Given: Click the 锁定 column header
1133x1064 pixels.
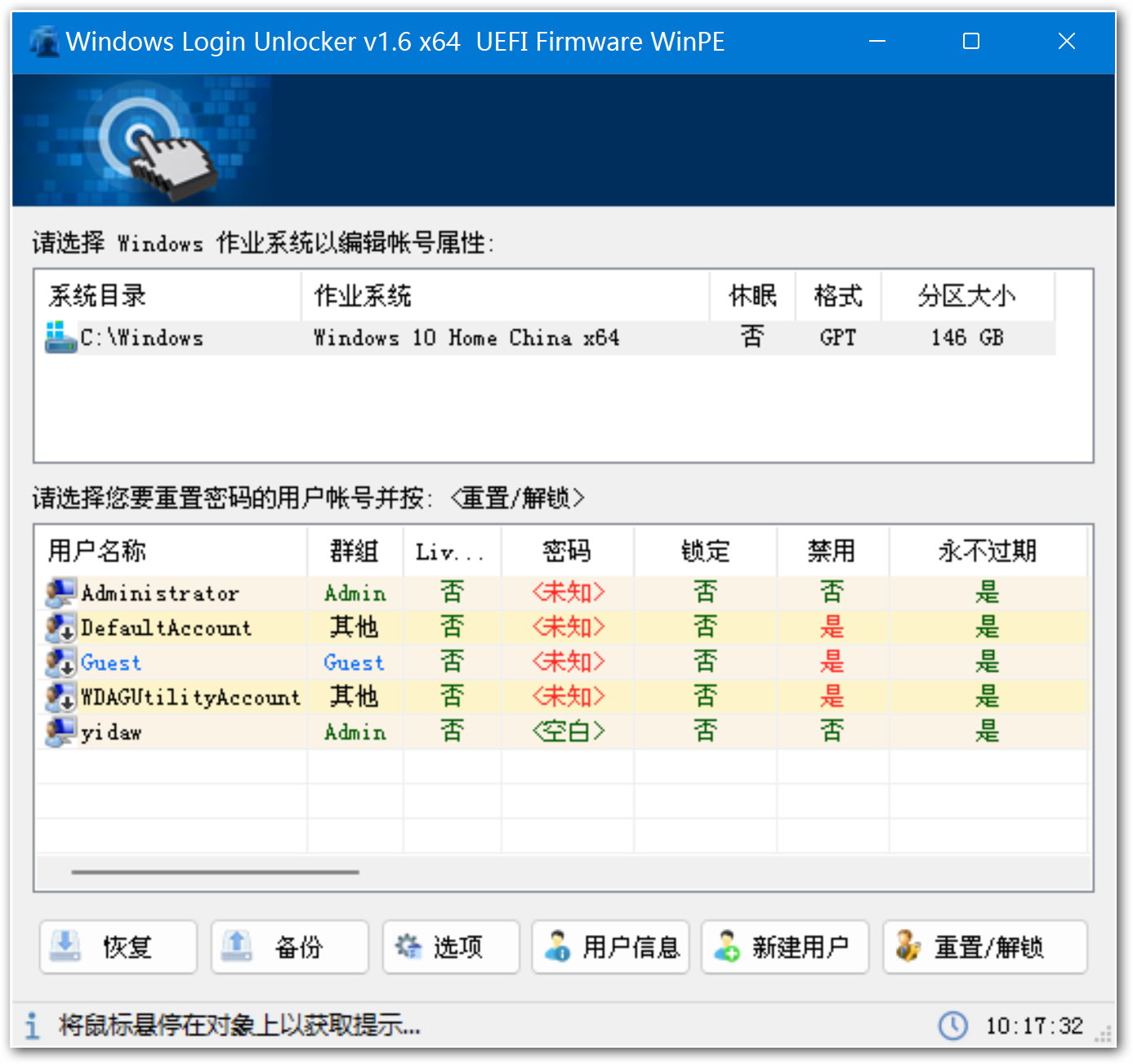Looking at the screenshot, I should tap(706, 552).
